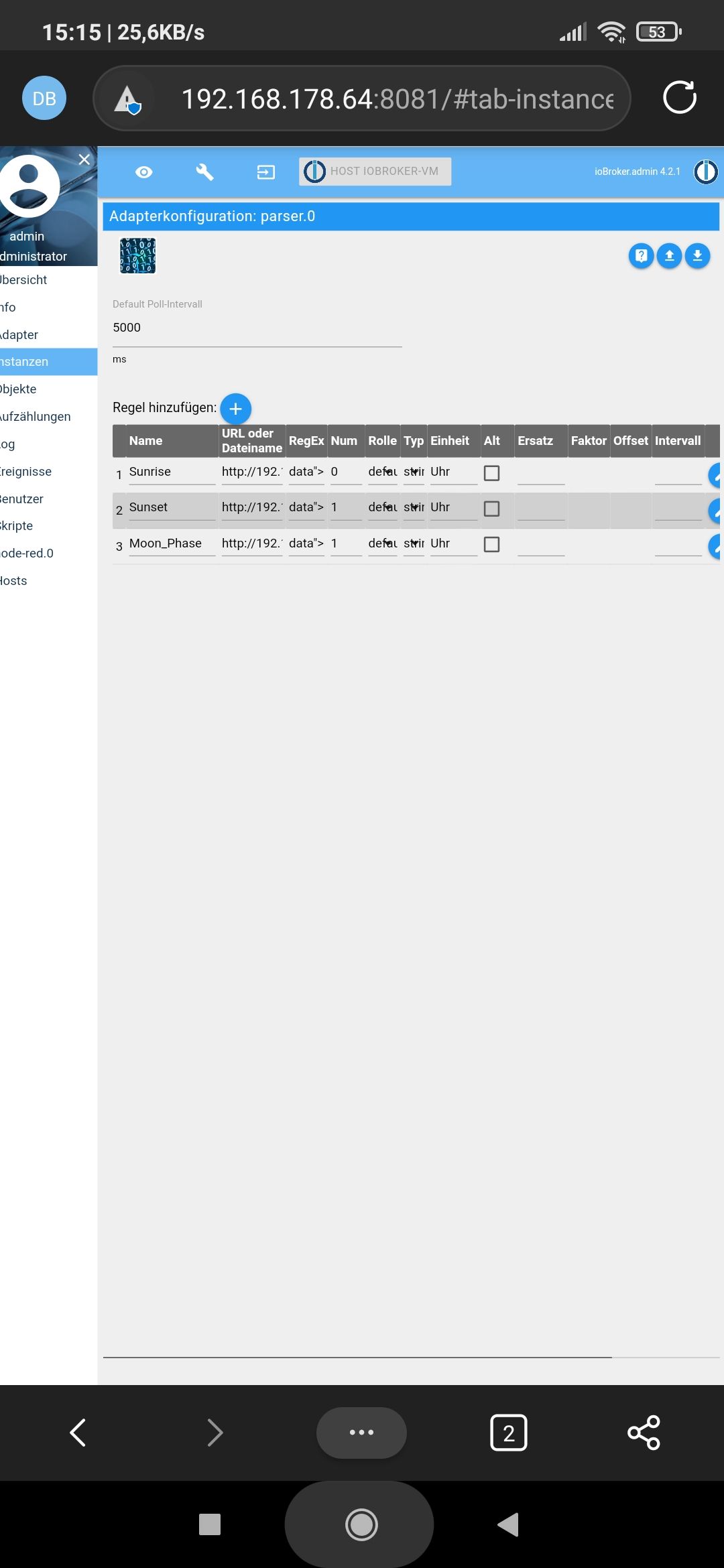Toggle the eye visibility icon in toolbar

tap(143, 172)
